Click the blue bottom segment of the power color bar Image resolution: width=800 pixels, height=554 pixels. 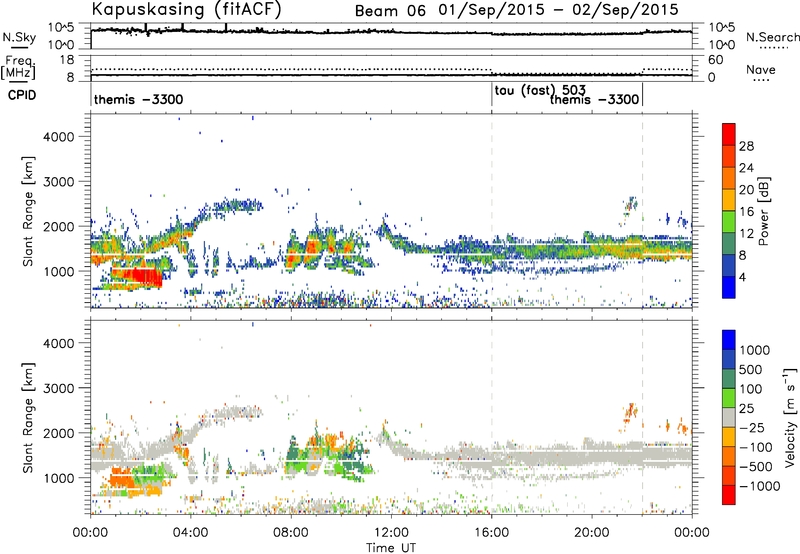click(729, 287)
